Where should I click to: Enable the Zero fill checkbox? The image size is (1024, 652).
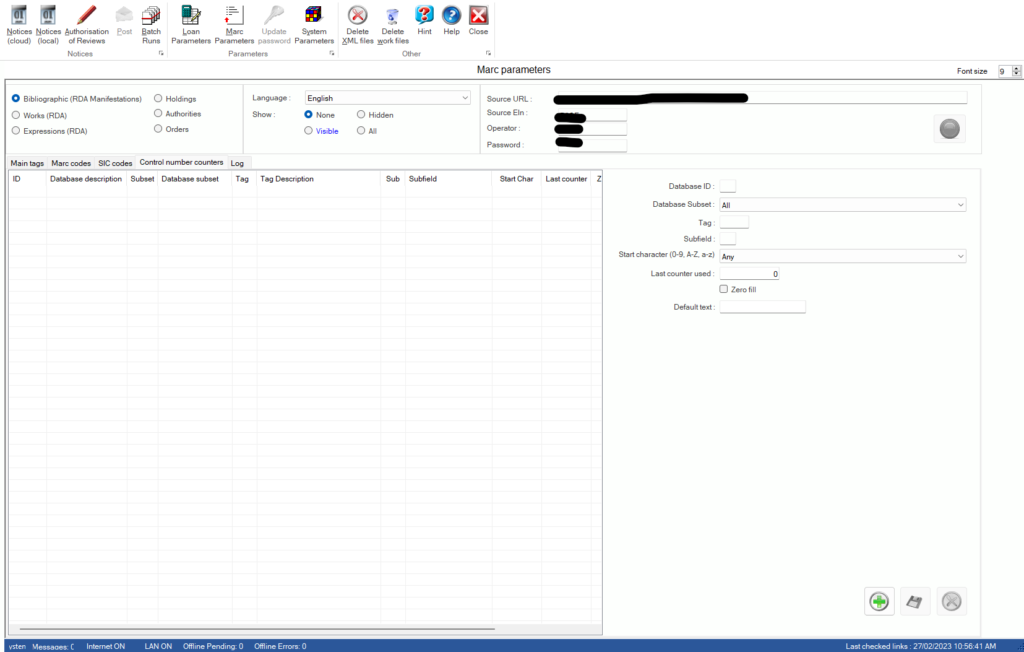[x=723, y=289]
